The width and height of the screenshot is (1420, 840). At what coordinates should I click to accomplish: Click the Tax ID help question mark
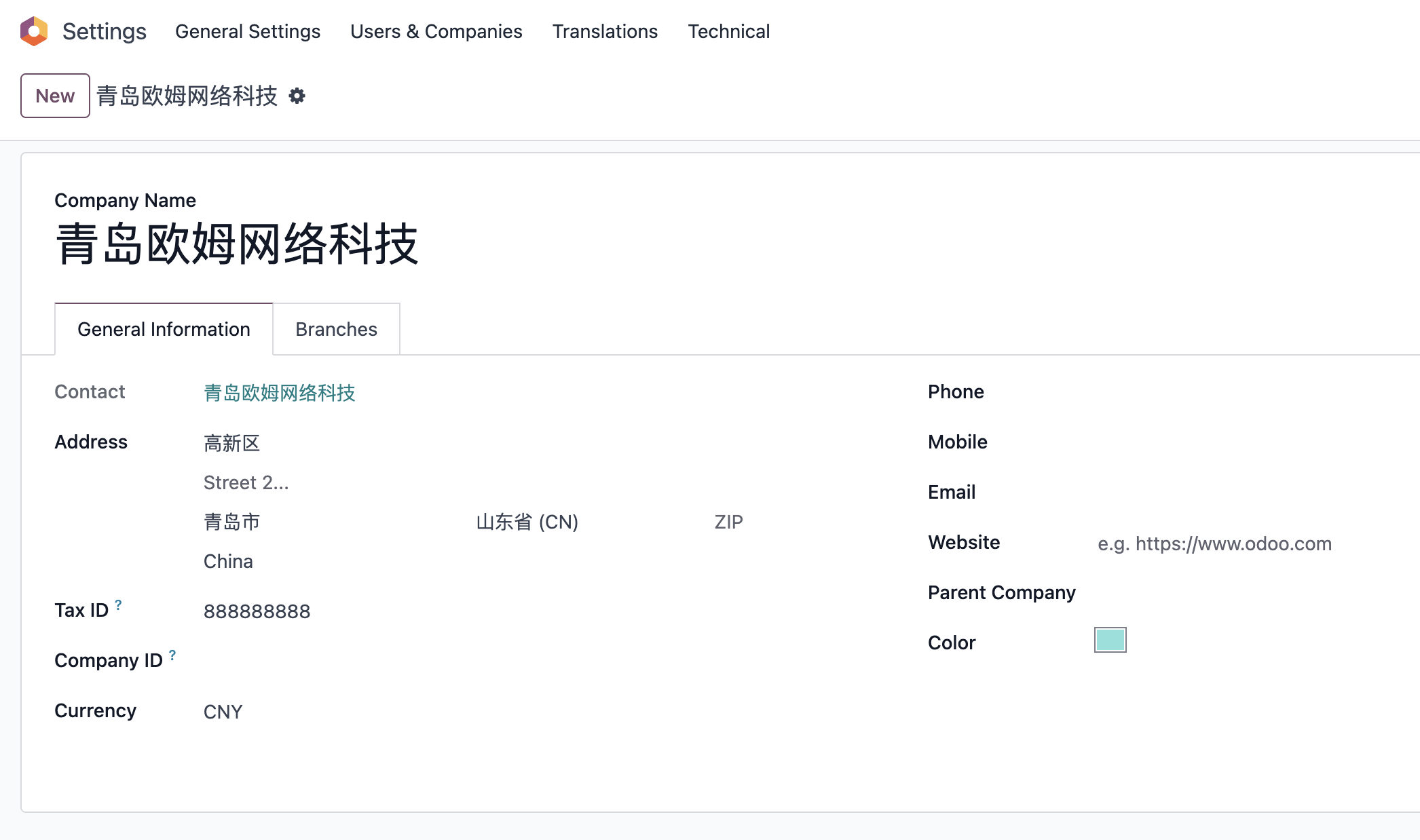coord(118,605)
